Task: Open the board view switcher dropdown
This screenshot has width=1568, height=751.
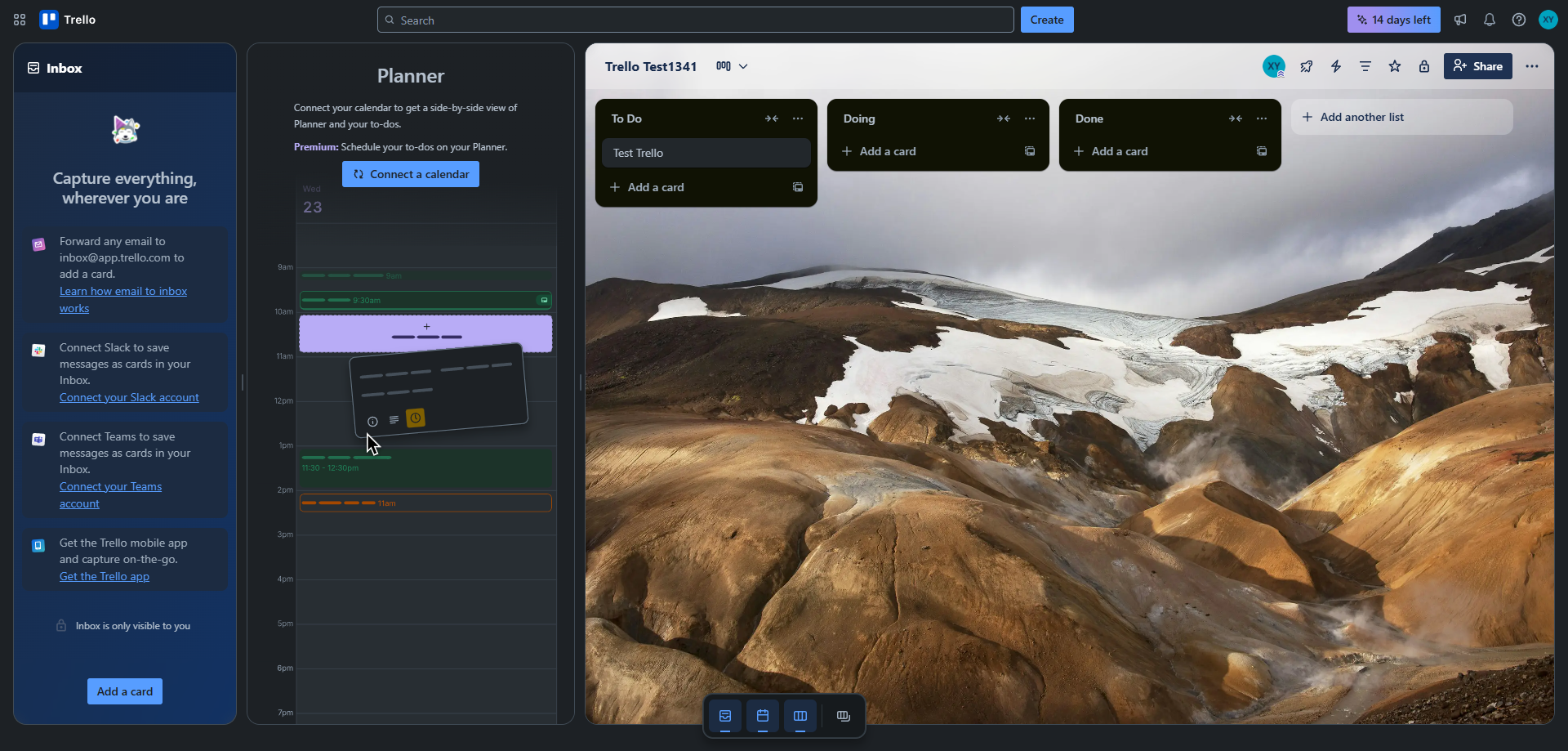Action: 733,66
